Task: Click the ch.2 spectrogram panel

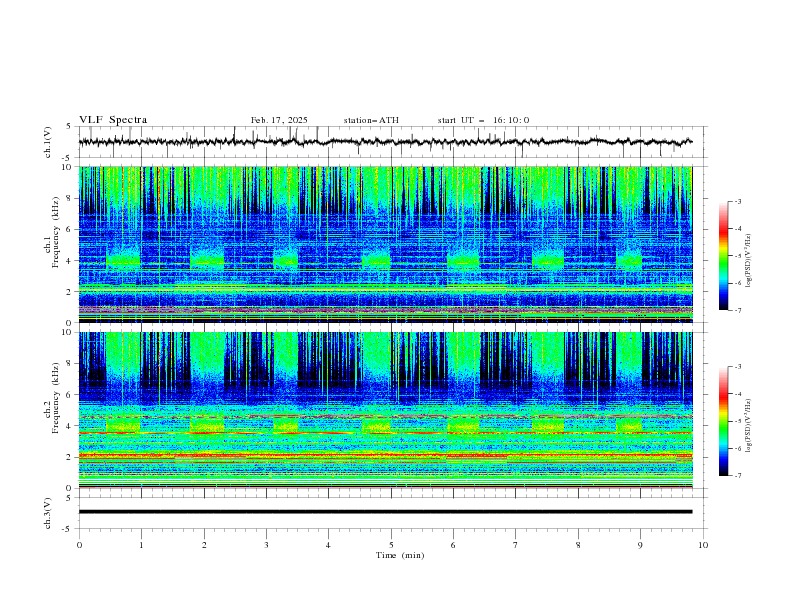Action: coord(385,410)
